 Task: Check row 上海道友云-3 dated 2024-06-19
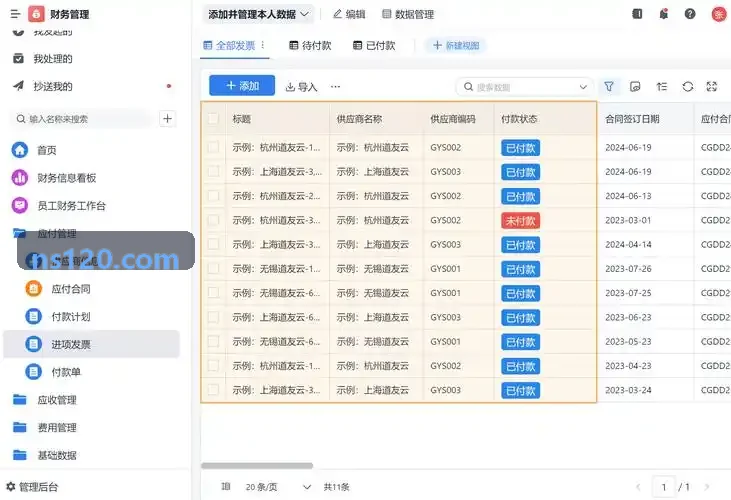[x=213, y=171]
